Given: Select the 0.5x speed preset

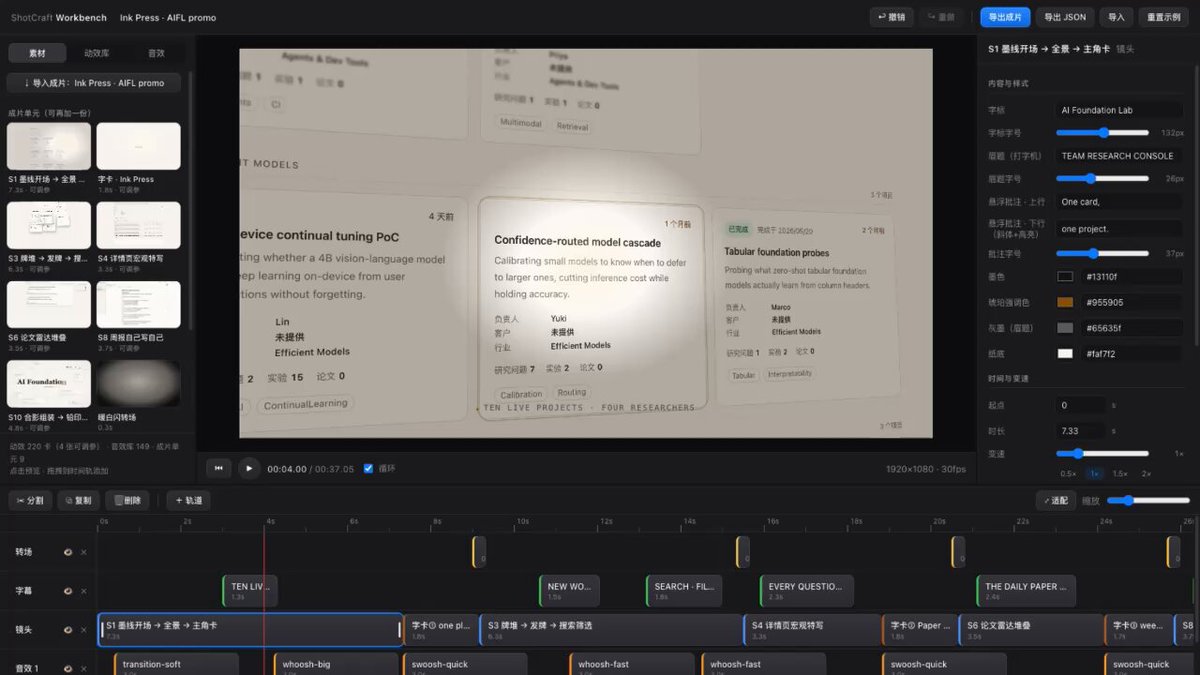Looking at the screenshot, I should click(1068, 474).
